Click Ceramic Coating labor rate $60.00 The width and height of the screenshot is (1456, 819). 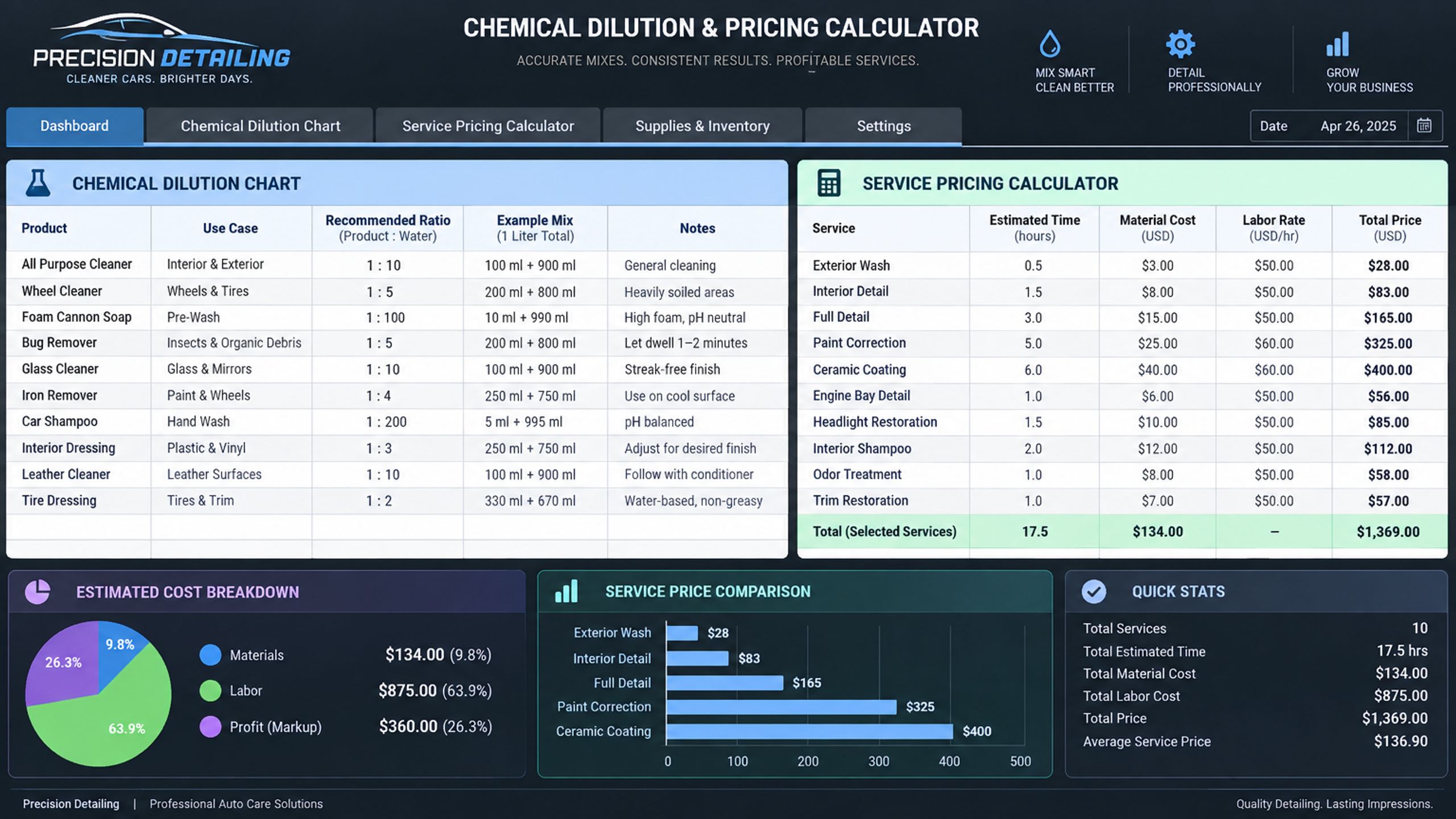click(x=1274, y=370)
